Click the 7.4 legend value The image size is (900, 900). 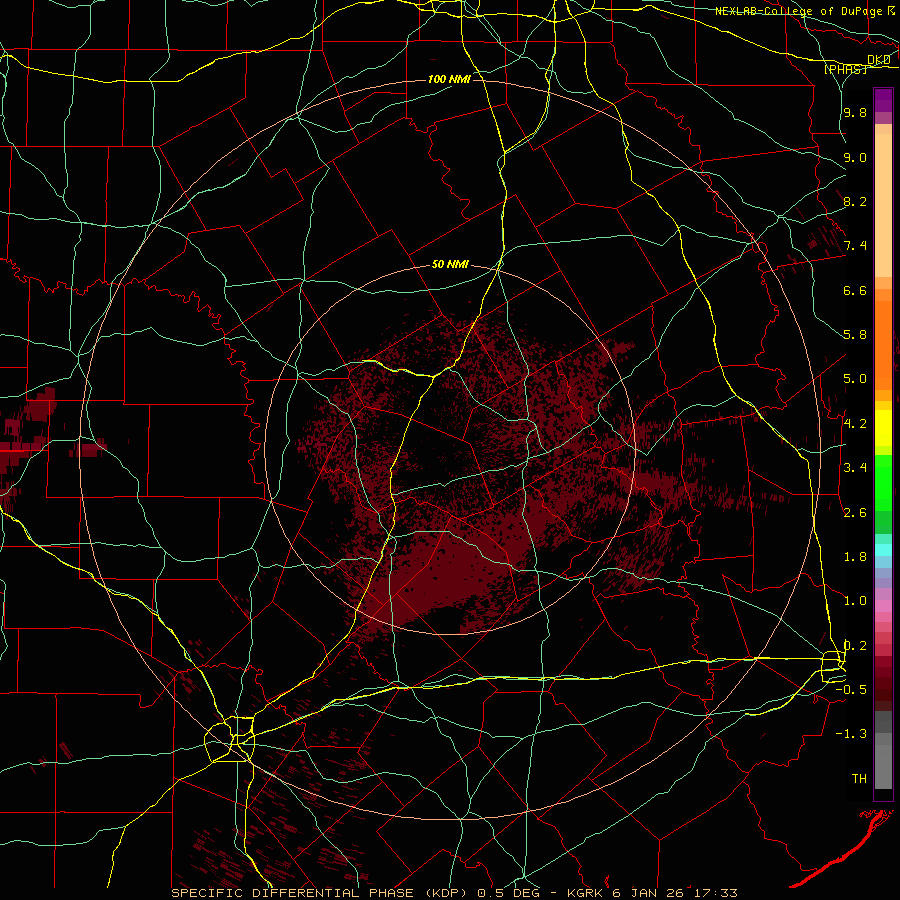pyautogui.click(x=855, y=246)
